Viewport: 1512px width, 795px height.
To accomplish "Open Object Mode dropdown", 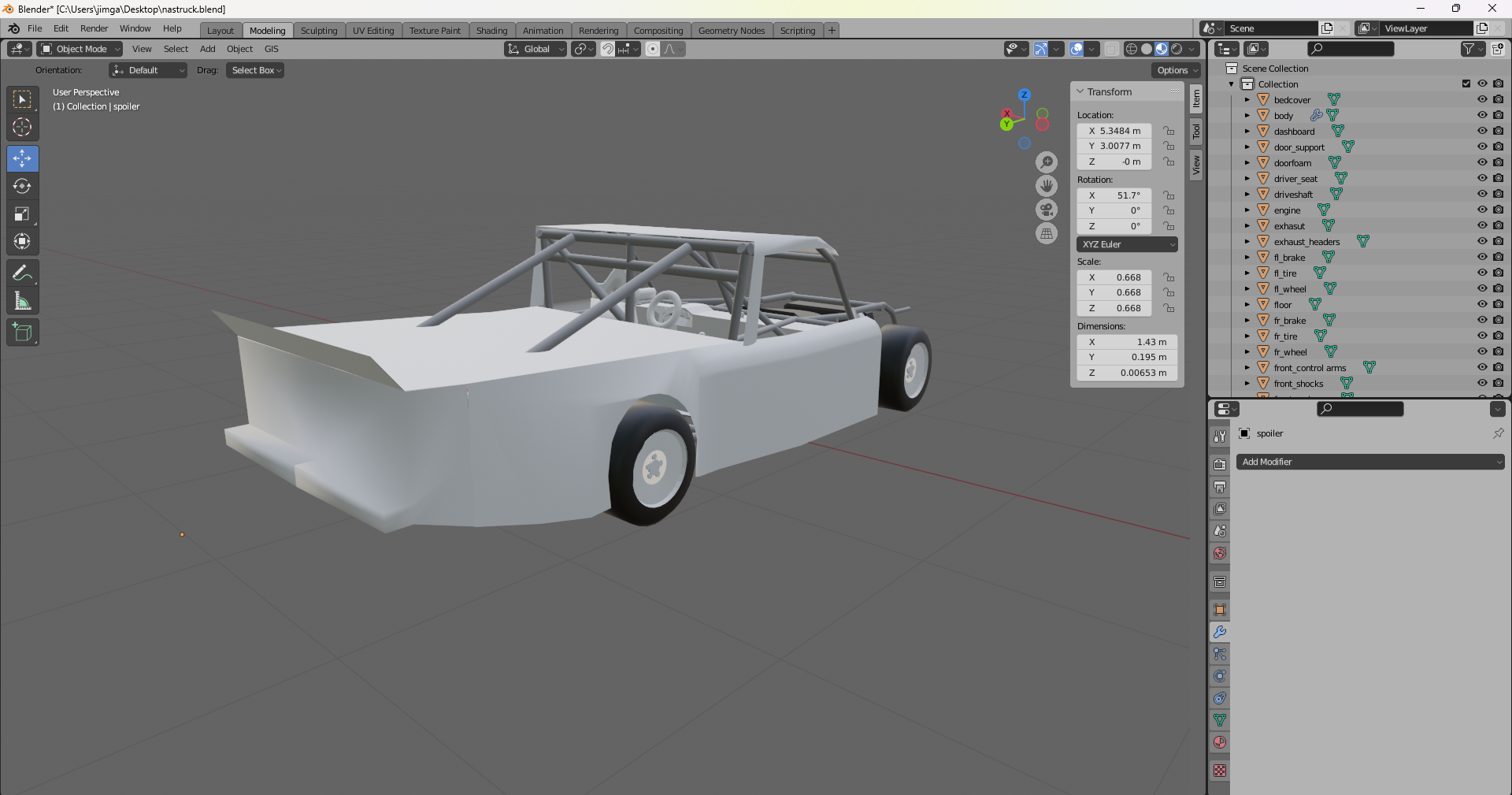I will [80, 49].
